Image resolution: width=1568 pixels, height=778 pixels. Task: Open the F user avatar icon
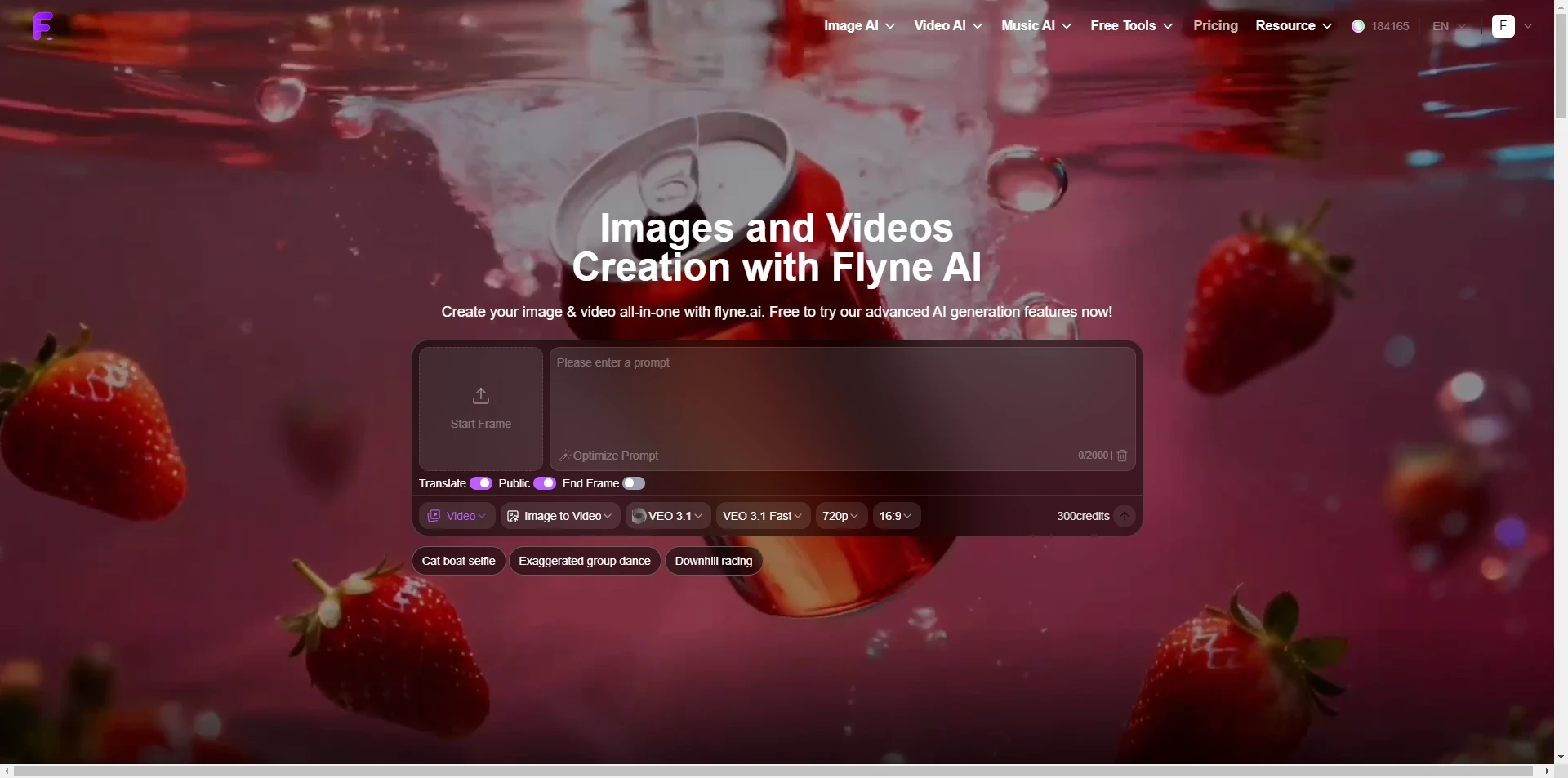coord(1503,26)
